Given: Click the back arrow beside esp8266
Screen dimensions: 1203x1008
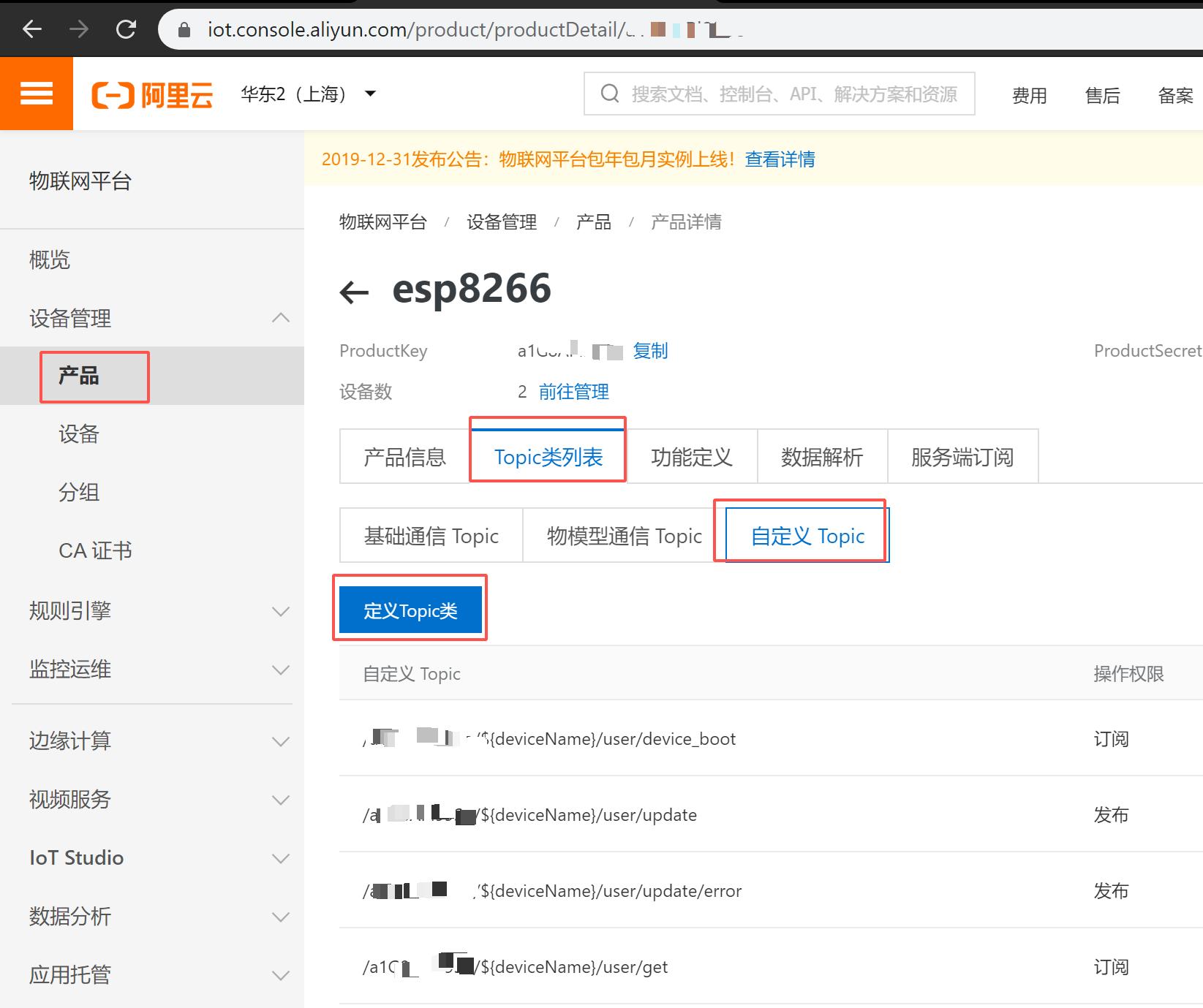Looking at the screenshot, I should pyautogui.click(x=354, y=291).
